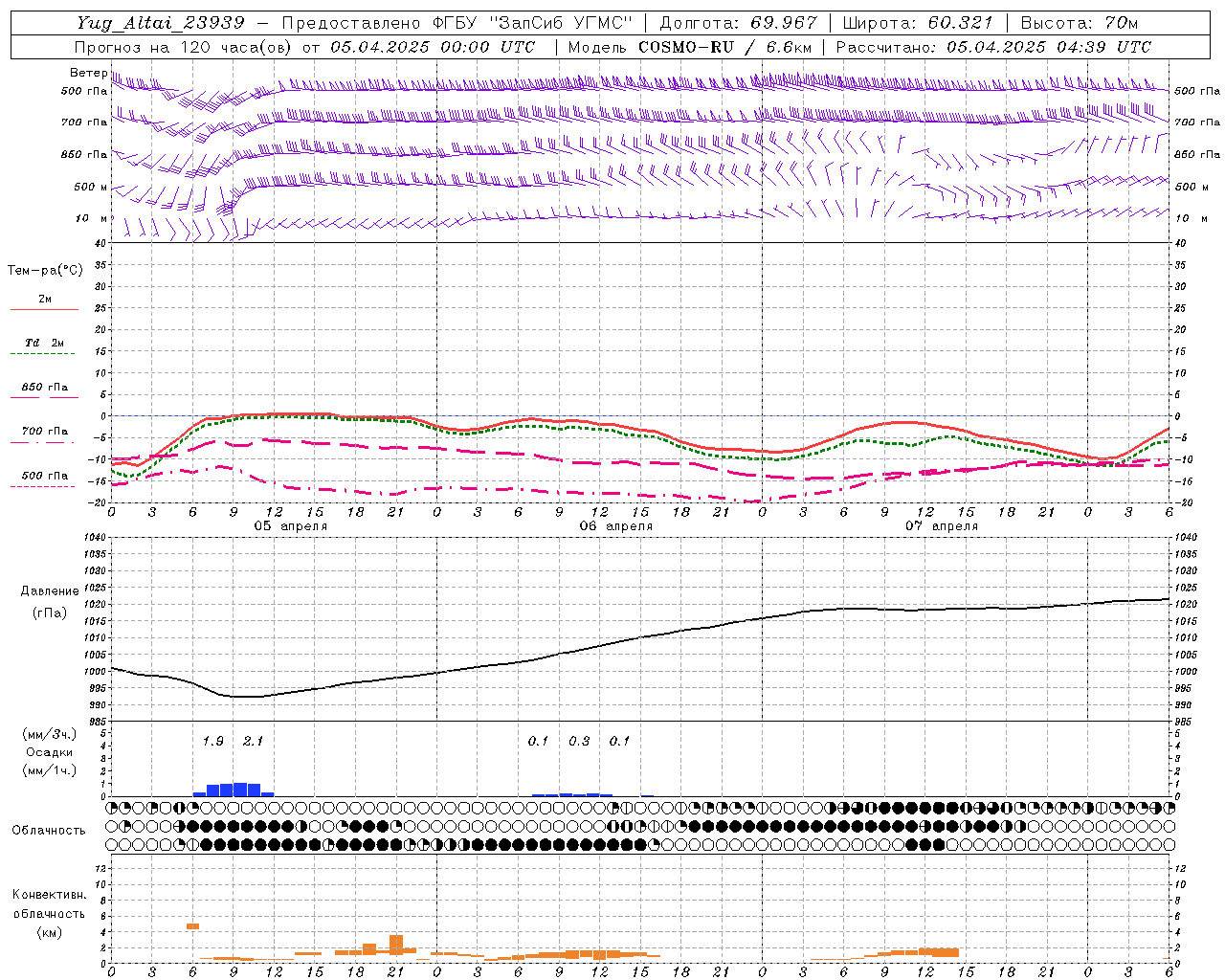The width and height of the screenshot is (1225, 980).
Task: Click the Широта: 60.321 value
Action: point(917,23)
